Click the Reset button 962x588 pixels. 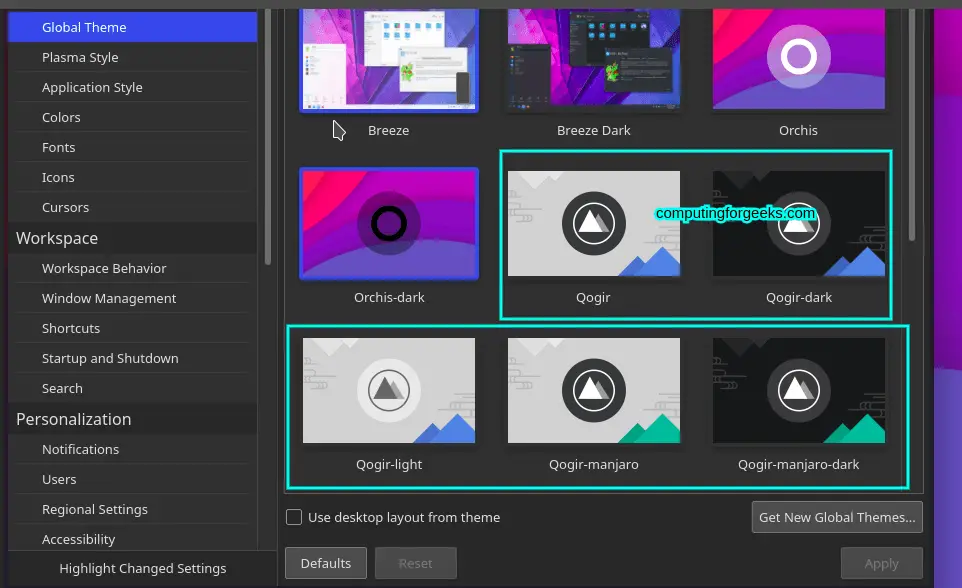click(415, 563)
